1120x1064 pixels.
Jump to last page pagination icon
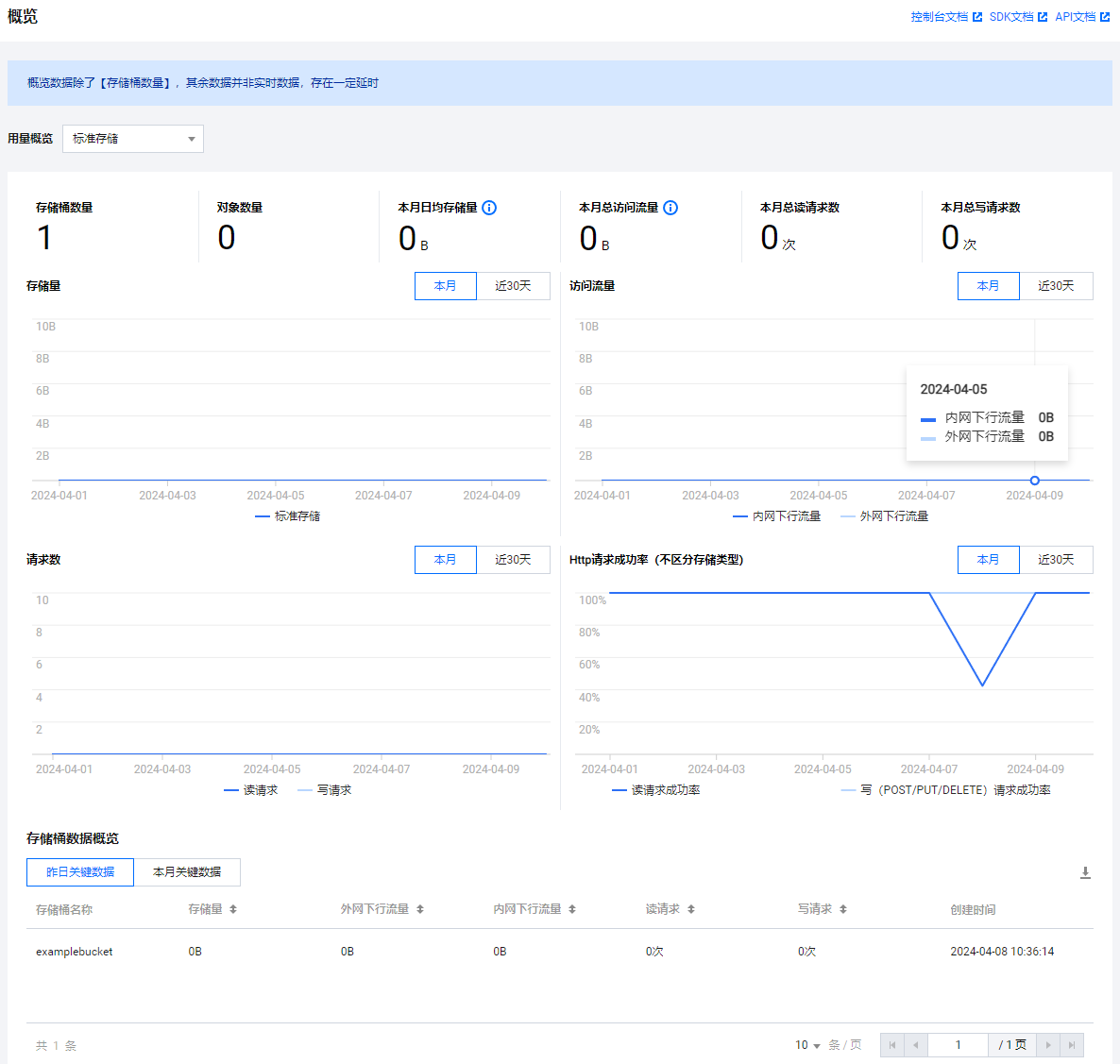pos(1072,1045)
